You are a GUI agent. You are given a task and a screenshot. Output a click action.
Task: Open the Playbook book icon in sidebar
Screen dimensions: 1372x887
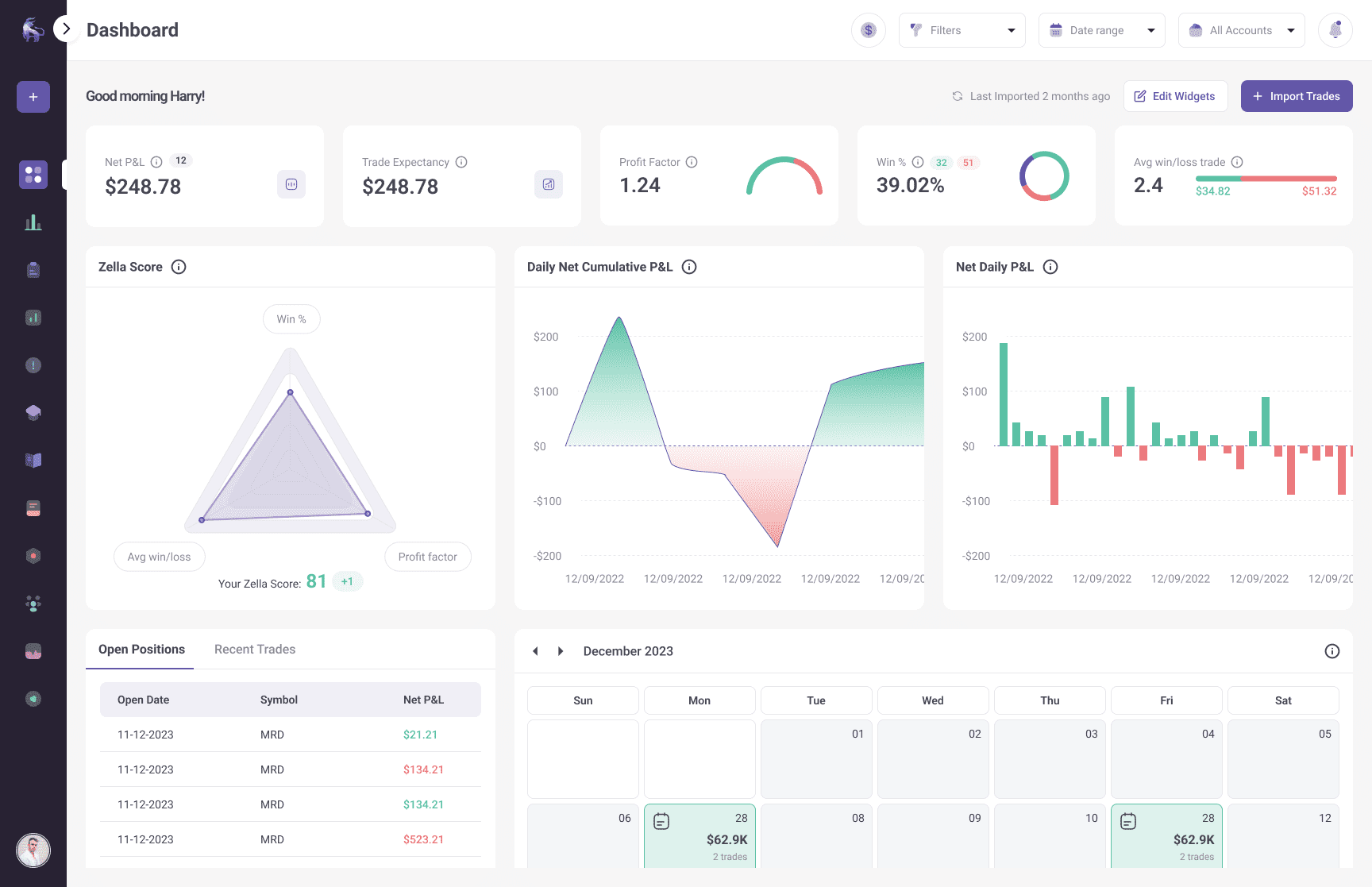pyautogui.click(x=33, y=460)
